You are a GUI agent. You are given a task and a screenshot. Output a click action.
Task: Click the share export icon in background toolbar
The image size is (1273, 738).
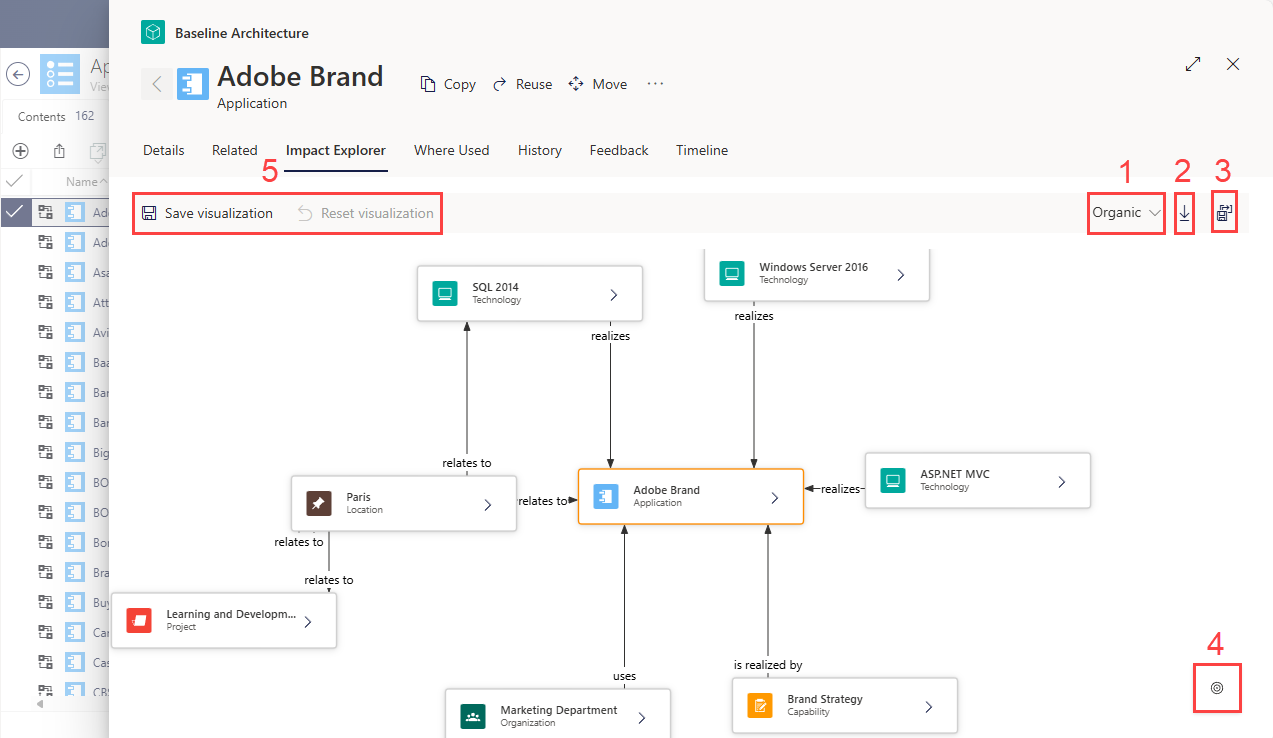59,151
